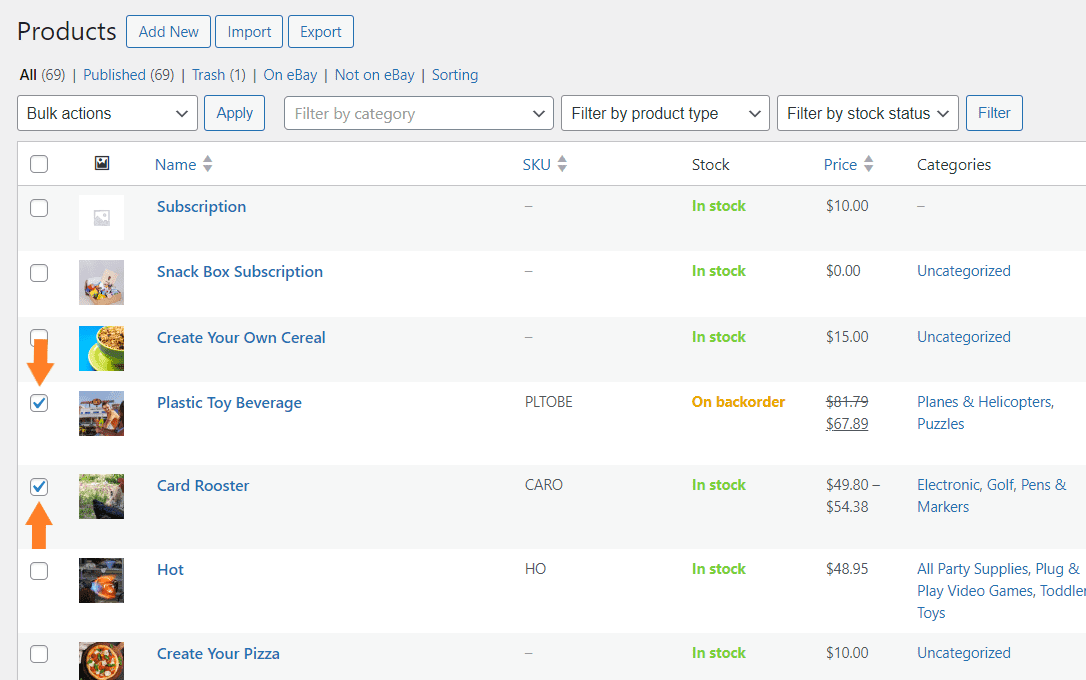The height and width of the screenshot is (680, 1086).
Task: Check the Hot product row
Action: (x=38, y=570)
